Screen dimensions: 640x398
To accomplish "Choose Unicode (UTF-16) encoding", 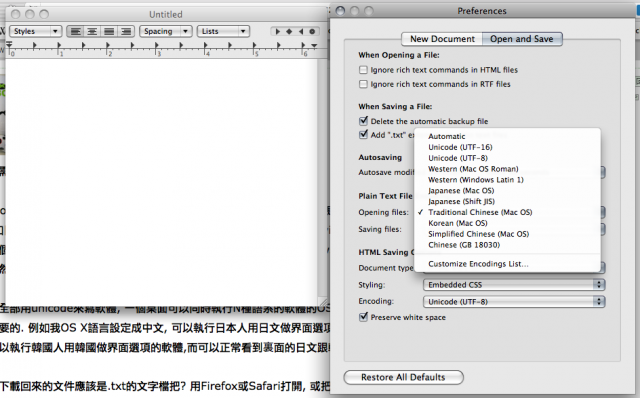I will (507, 147).
